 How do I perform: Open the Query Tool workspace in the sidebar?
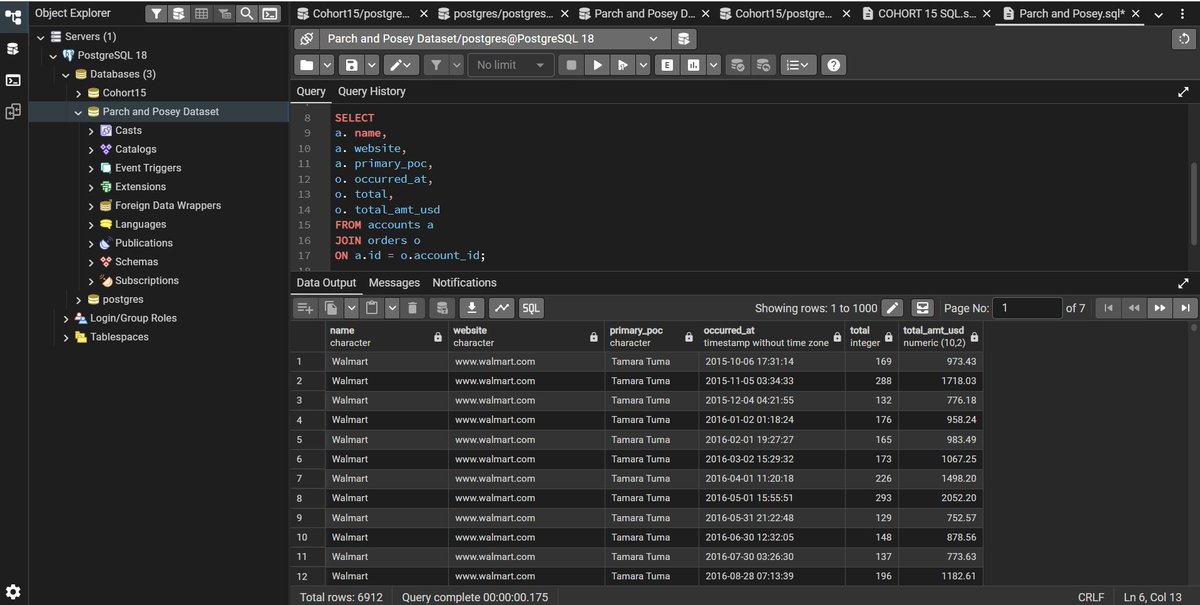click(13, 48)
